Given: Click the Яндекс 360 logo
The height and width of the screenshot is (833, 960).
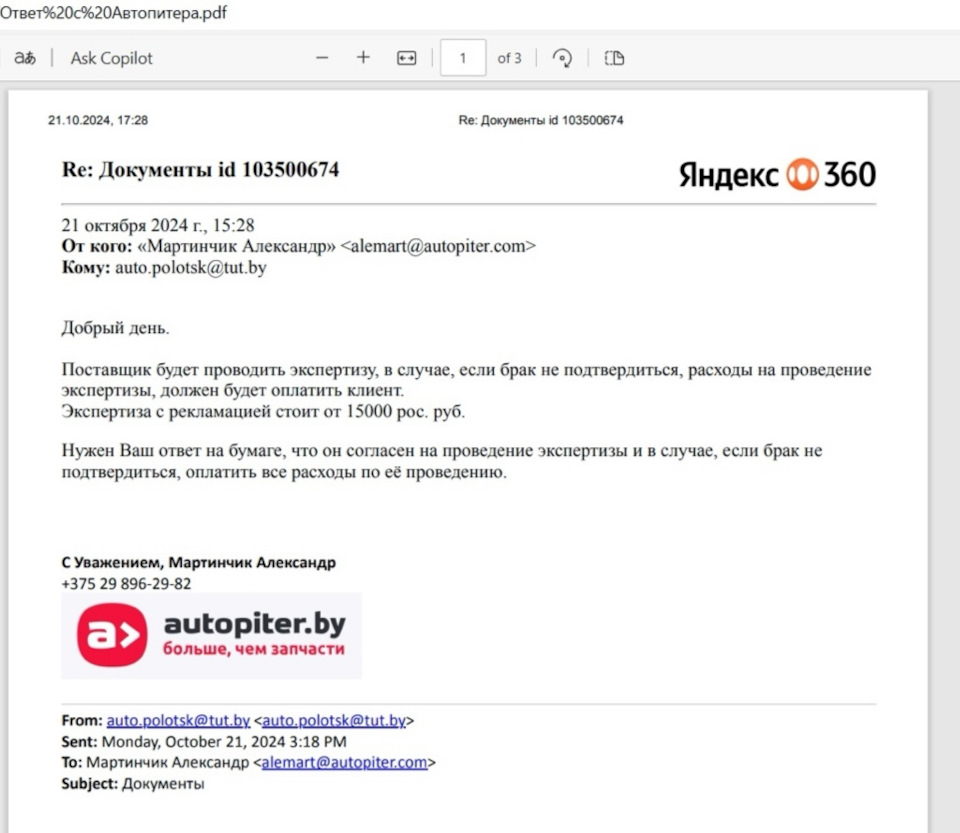Looking at the screenshot, I should pos(777,175).
